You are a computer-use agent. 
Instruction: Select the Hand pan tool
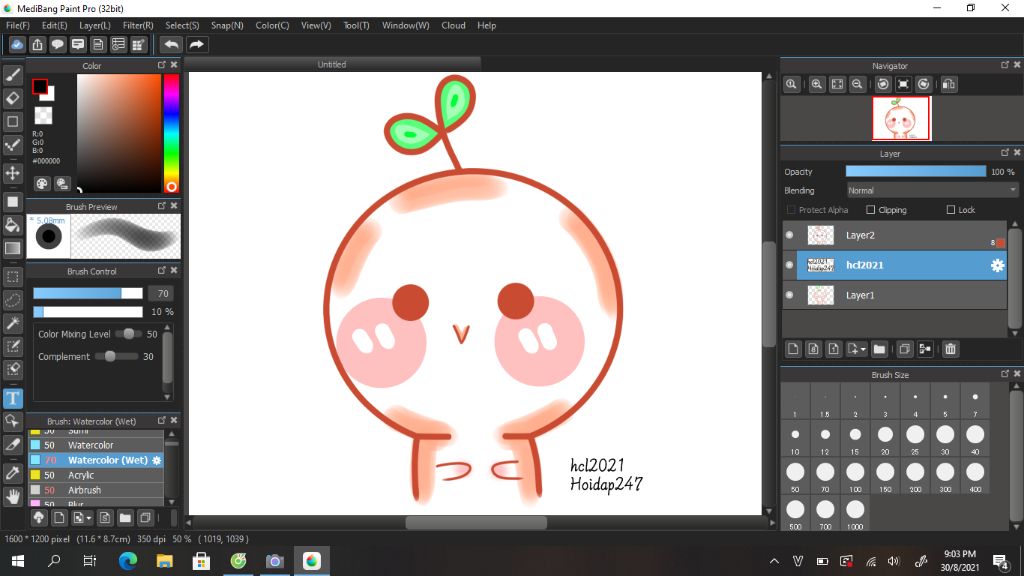coord(12,496)
